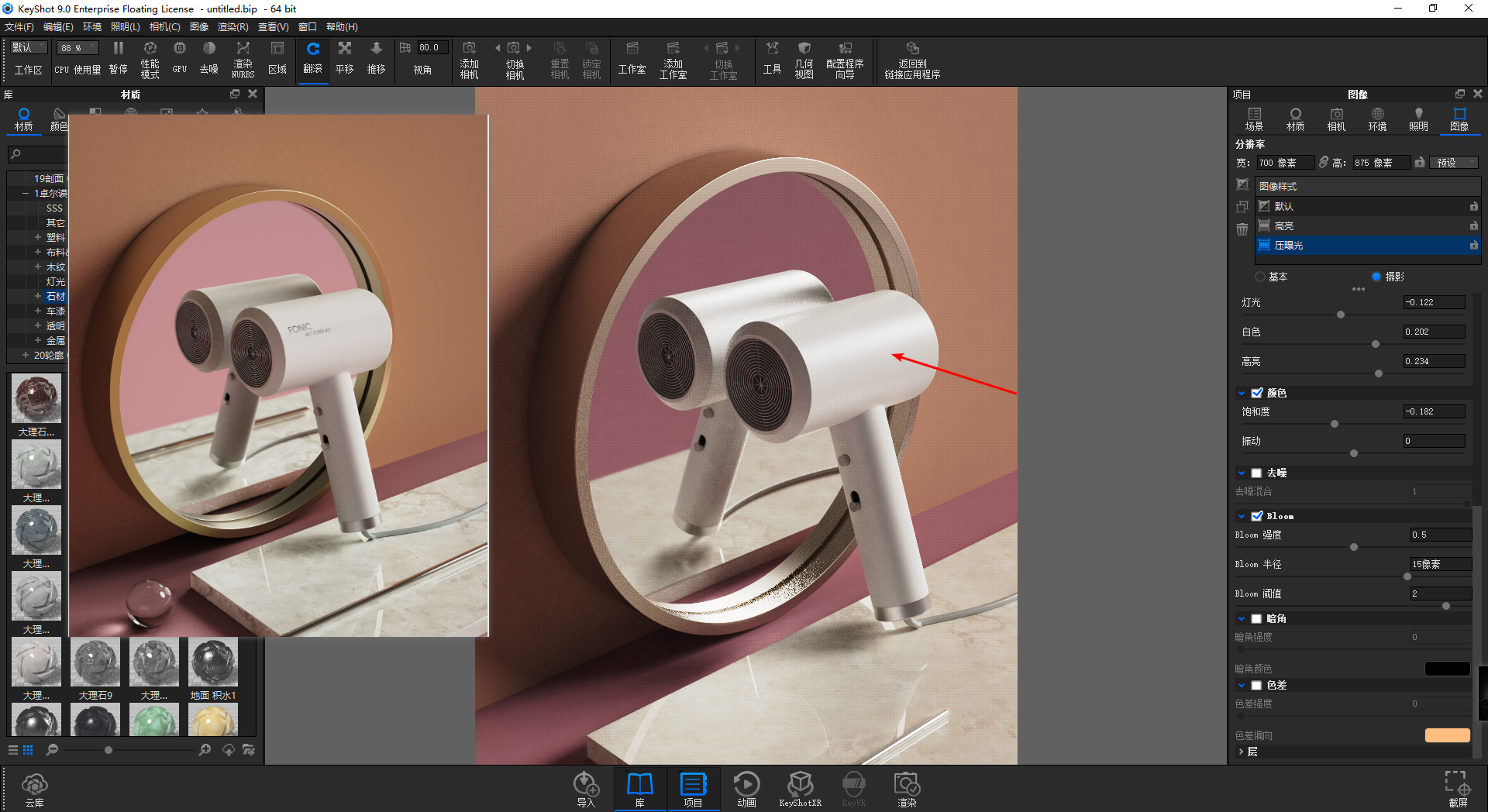
Task: Toggle the 去噪 denoise toolbar icon
Action: [208, 58]
